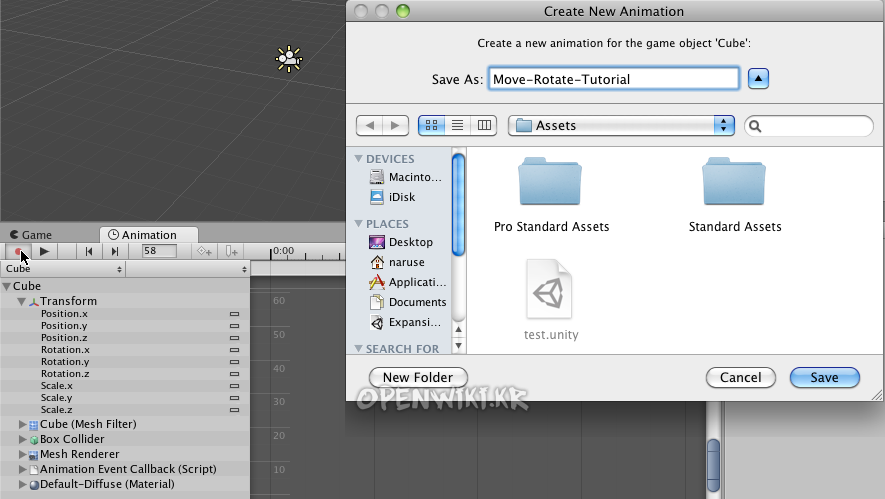Open naruse home folder in sidebar
This screenshot has width=885, height=499.
pyautogui.click(x=397, y=262)
